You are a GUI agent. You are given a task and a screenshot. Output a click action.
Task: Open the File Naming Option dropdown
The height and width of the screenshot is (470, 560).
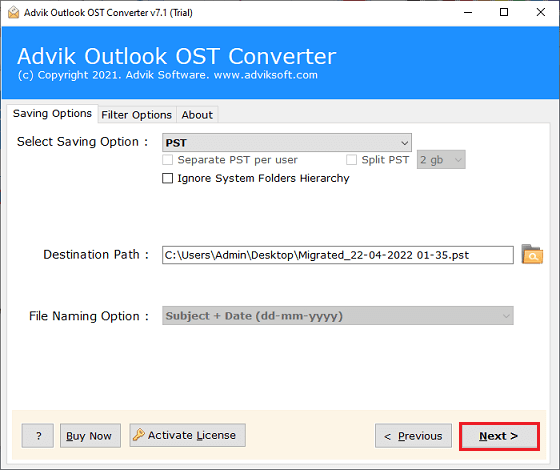click(x=338, y=316)
